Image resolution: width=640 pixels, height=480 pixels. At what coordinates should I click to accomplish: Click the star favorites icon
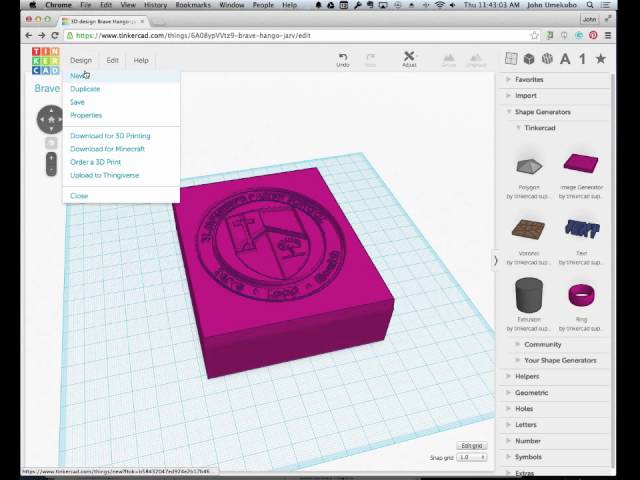600,59
